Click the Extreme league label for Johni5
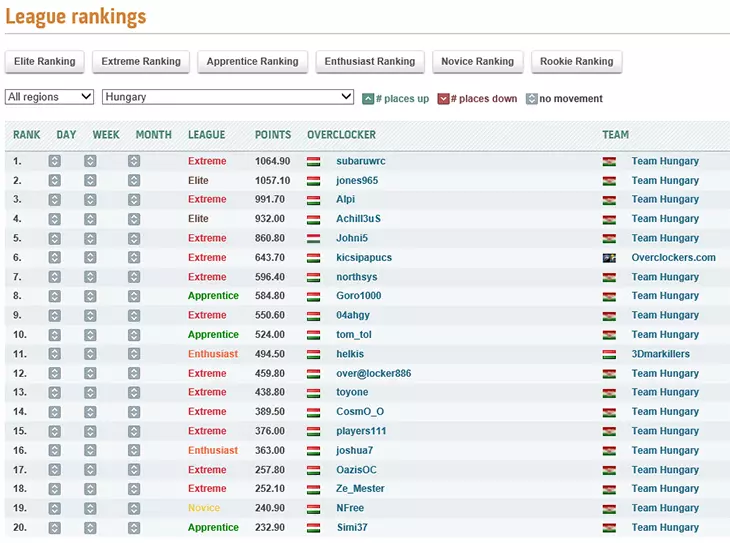Screen dimensions: 730x543 (207, 238)
